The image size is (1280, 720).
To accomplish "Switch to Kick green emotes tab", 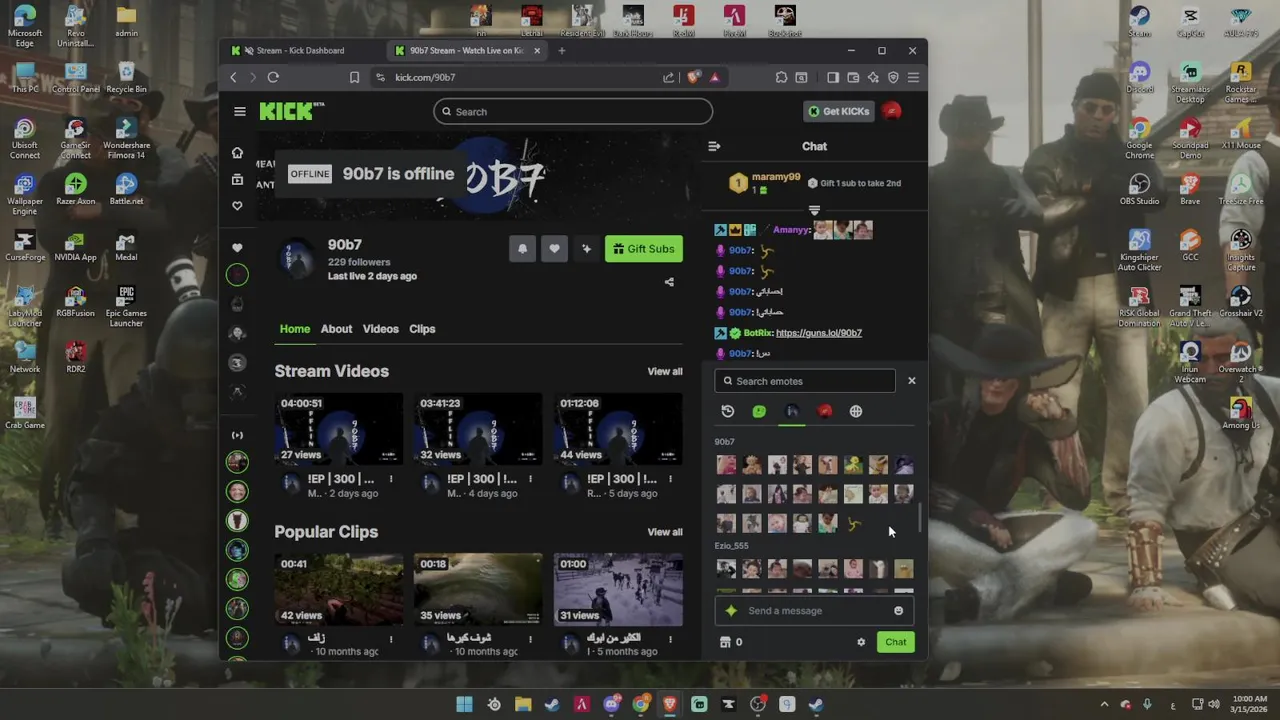I will coord(759,411).
